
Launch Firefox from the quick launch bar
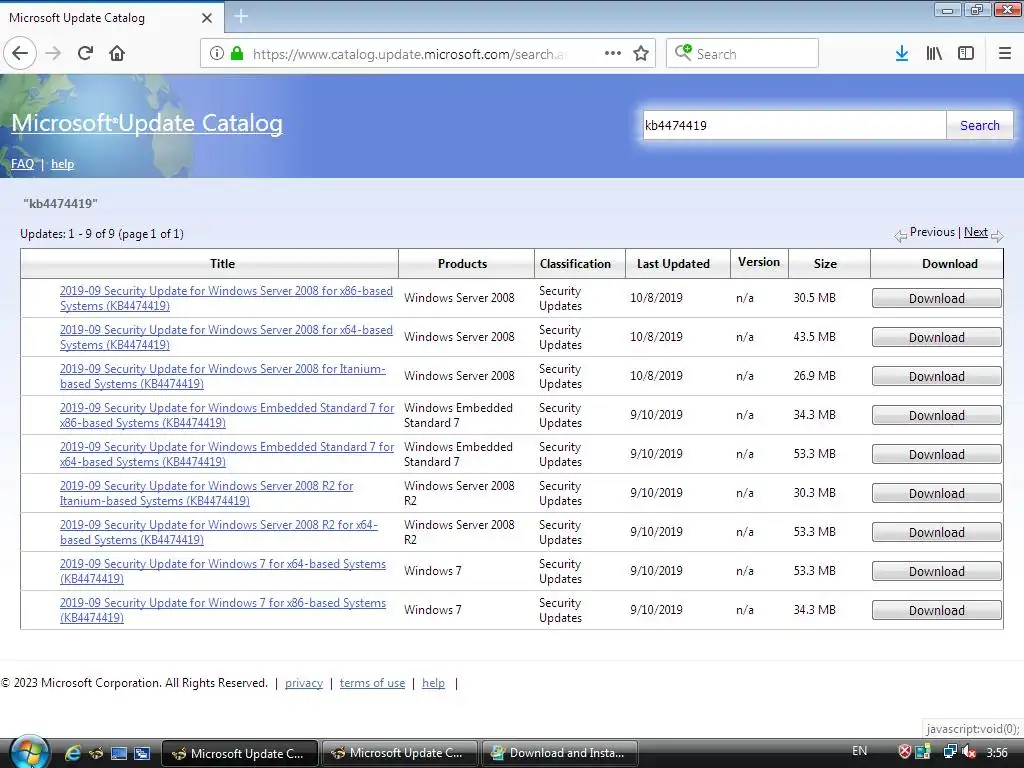click(95, 753)
